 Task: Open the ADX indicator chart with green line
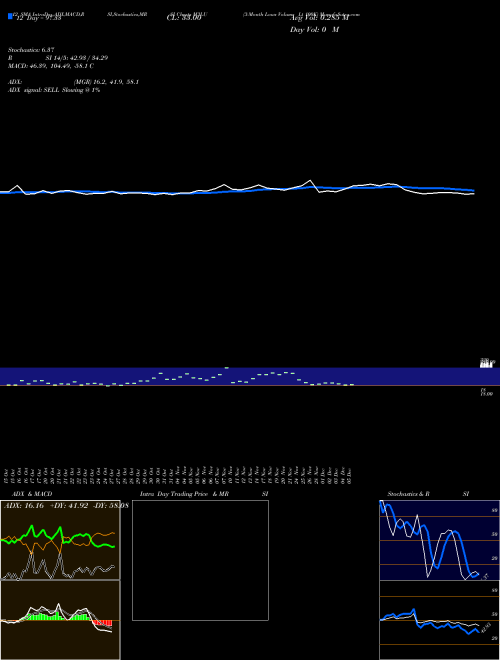point(60,540)
